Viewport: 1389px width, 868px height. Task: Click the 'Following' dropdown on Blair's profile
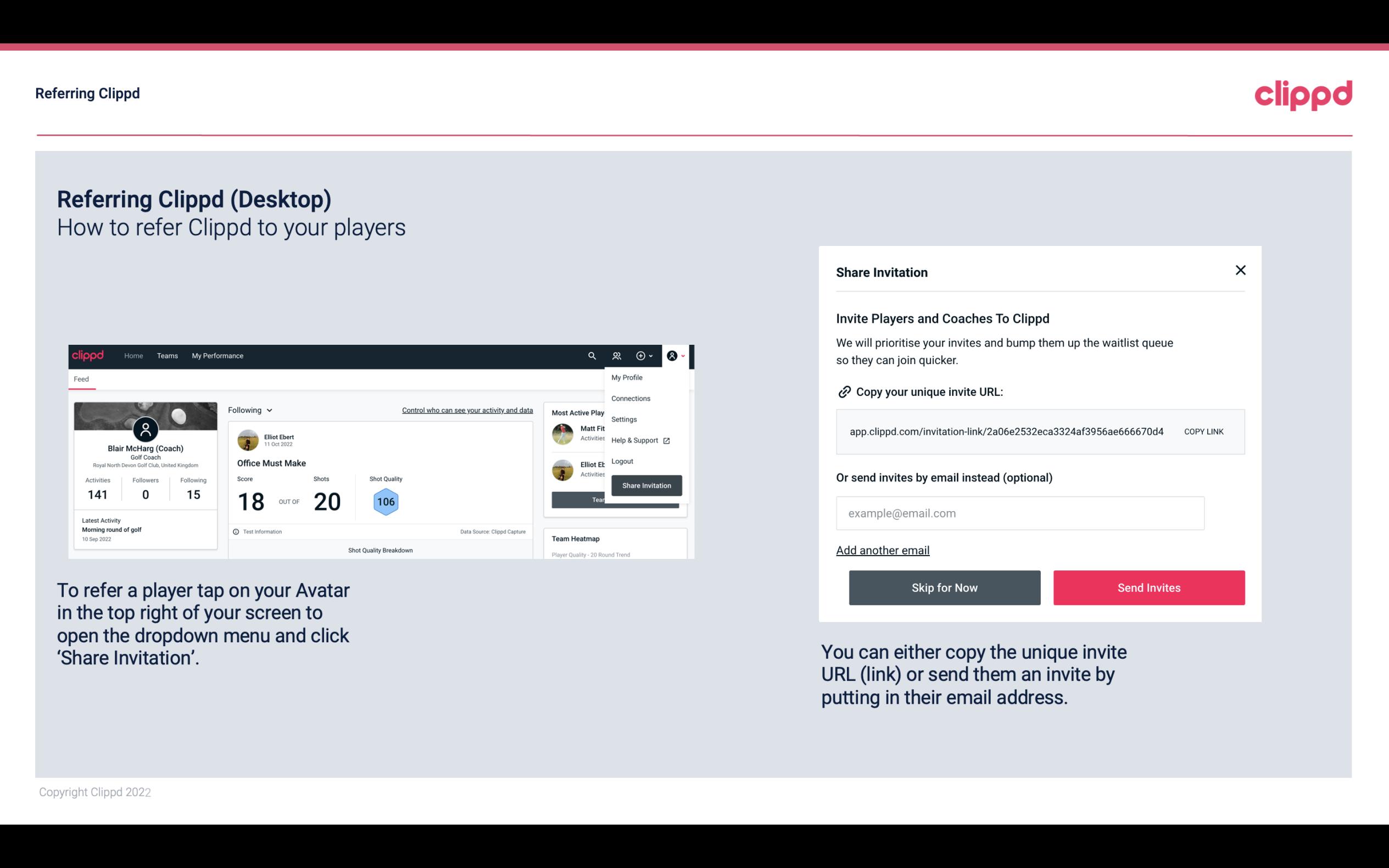tap(248, 410)
